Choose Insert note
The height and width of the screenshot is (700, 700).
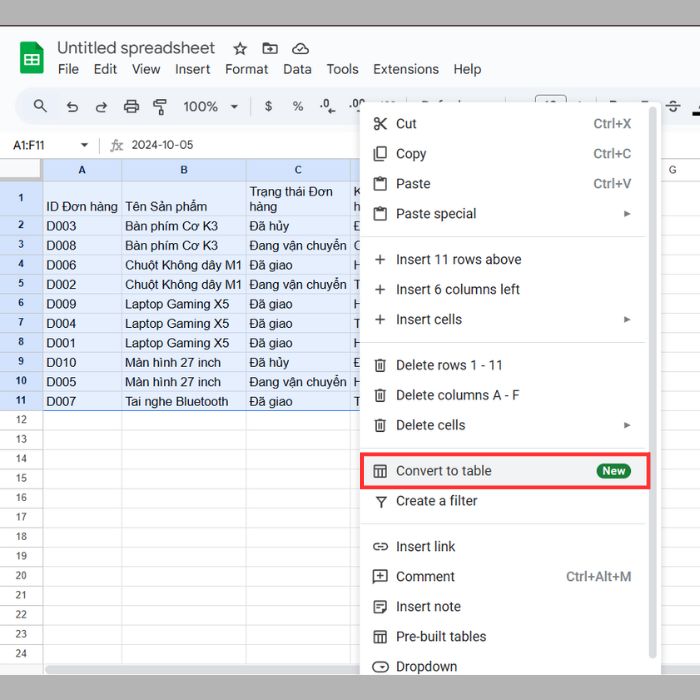pyautogui.click(x=504, y=607)
